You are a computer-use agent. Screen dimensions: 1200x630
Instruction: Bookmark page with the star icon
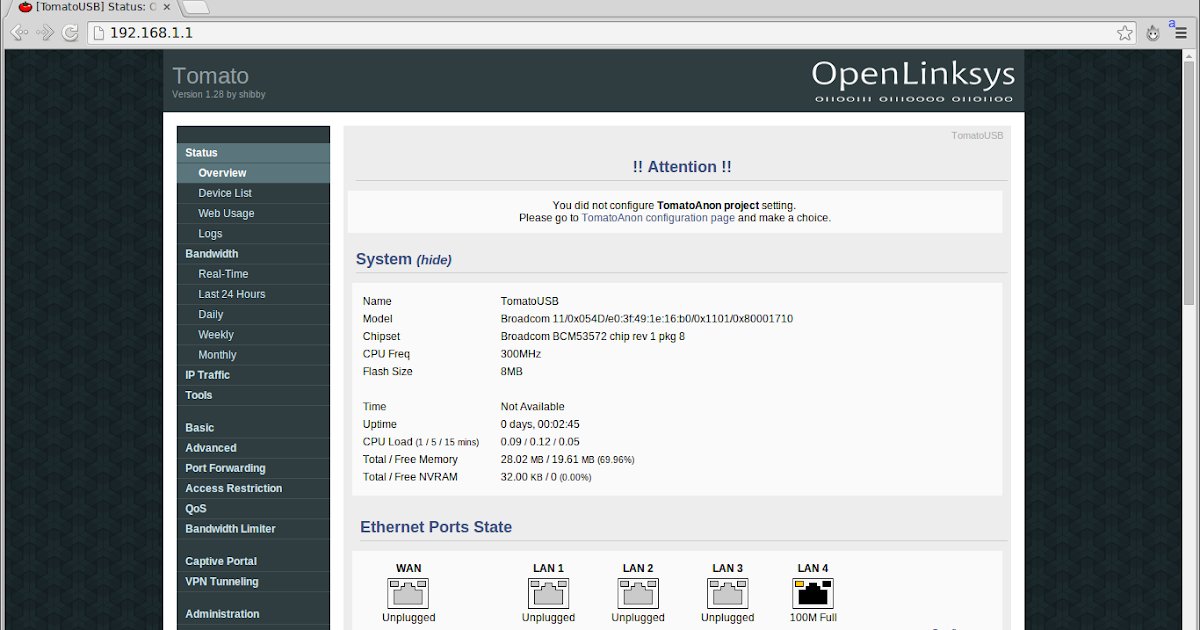tap(1125, 32)
